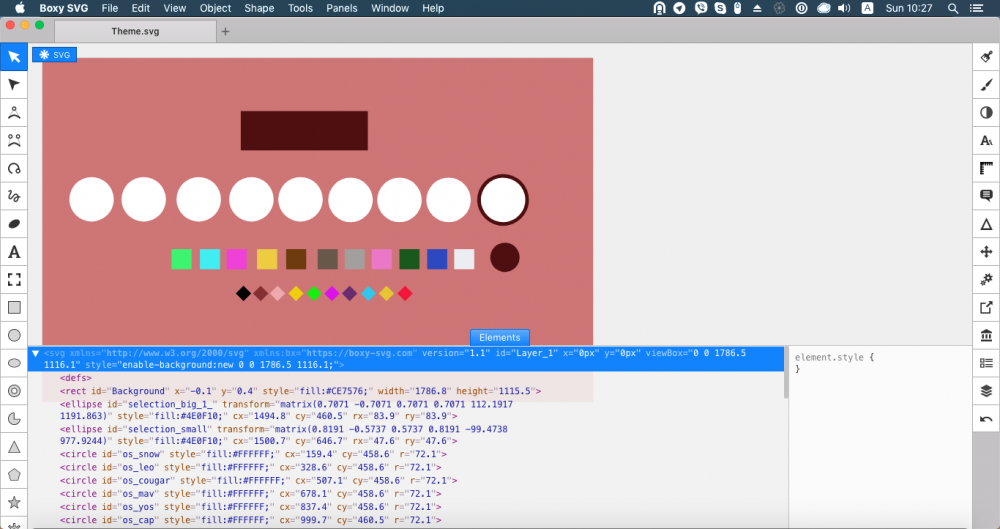Select the Rectangle shape tool
Image resolution: width=1000 pixels, height=529 pixels.
(14, 308)
